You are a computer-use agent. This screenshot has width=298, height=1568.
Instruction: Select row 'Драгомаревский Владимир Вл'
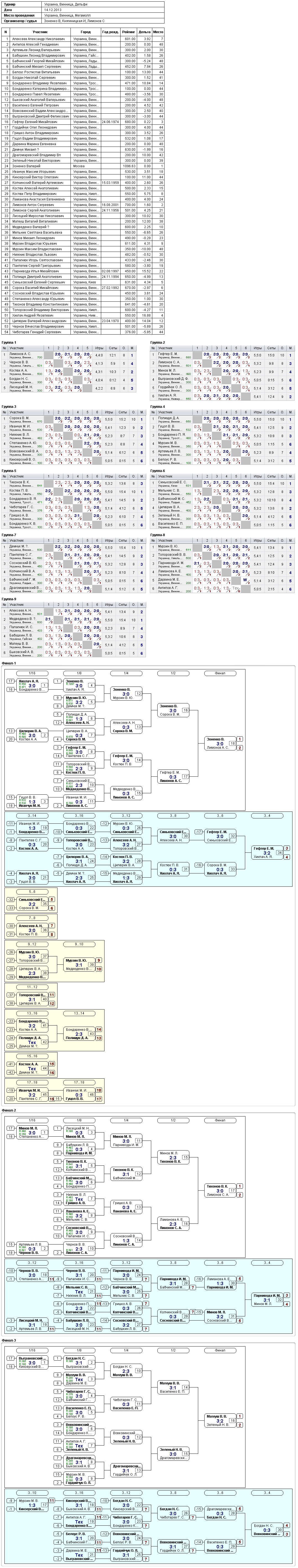pos(83,155)
